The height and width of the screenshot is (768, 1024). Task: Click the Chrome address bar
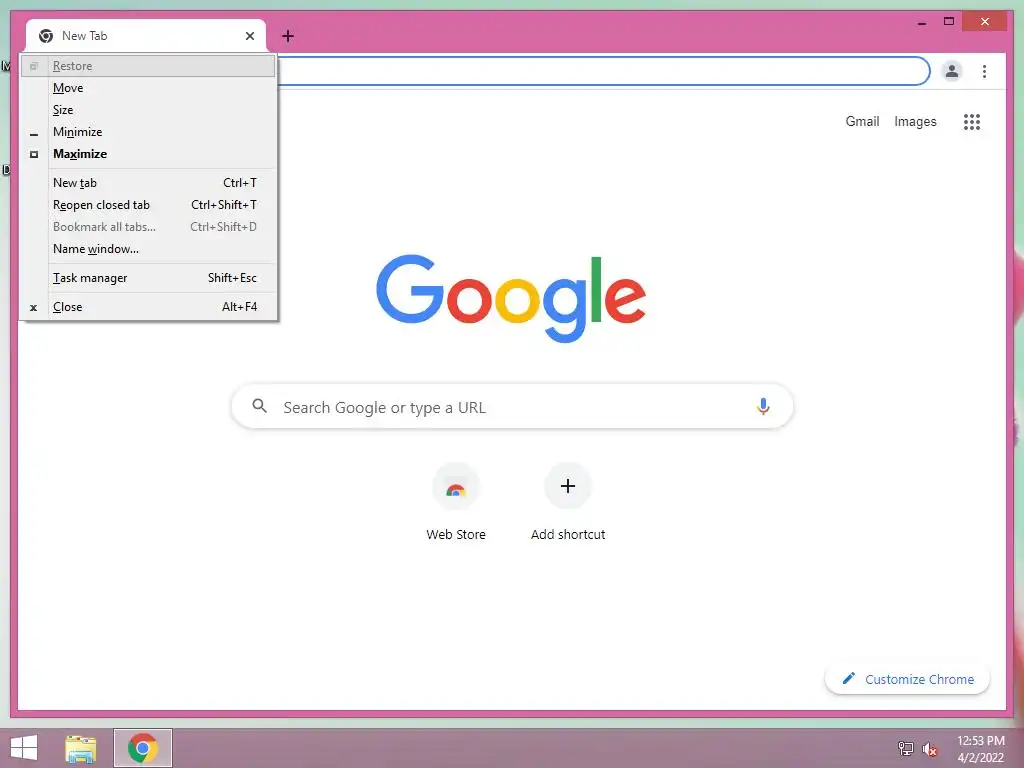(x=603, y=71)
